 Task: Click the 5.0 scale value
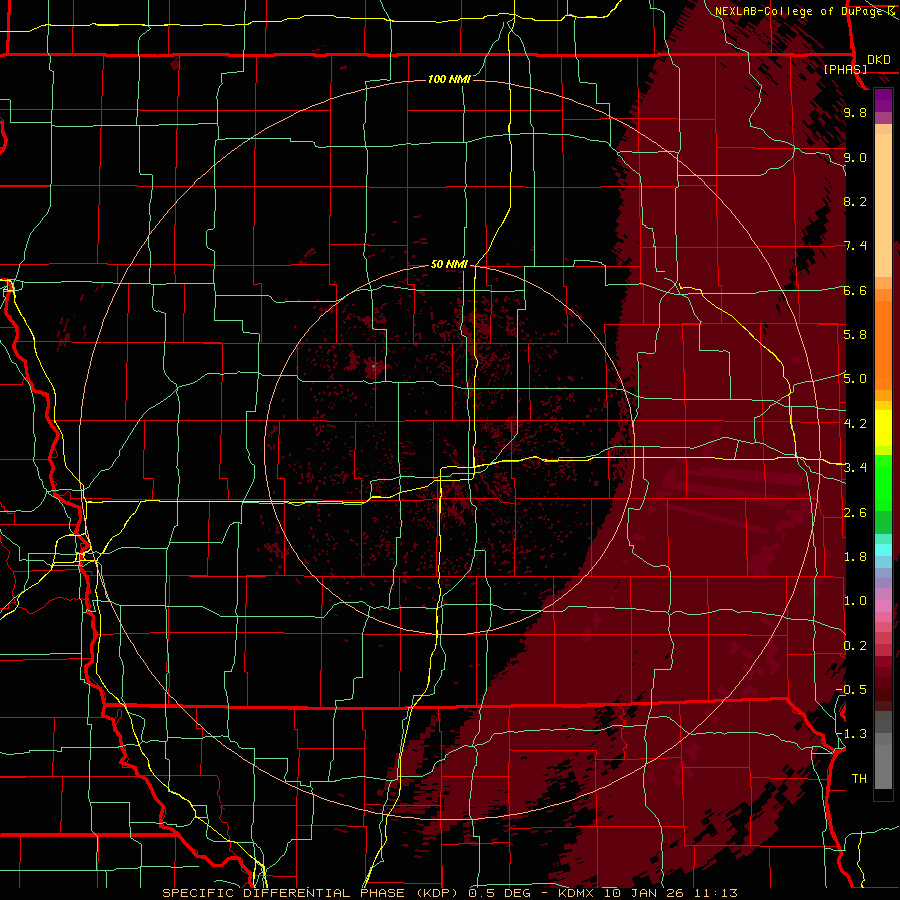(855, 379)
